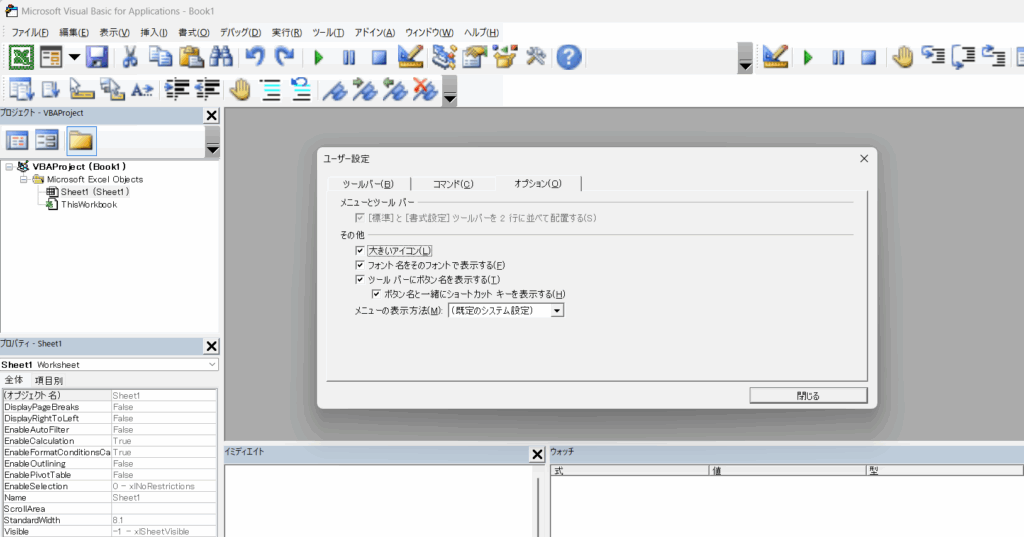This screenshot has width=1024, height=537.
Task: Open the Properties Window toolbar icon
Action: coord(475,57)
